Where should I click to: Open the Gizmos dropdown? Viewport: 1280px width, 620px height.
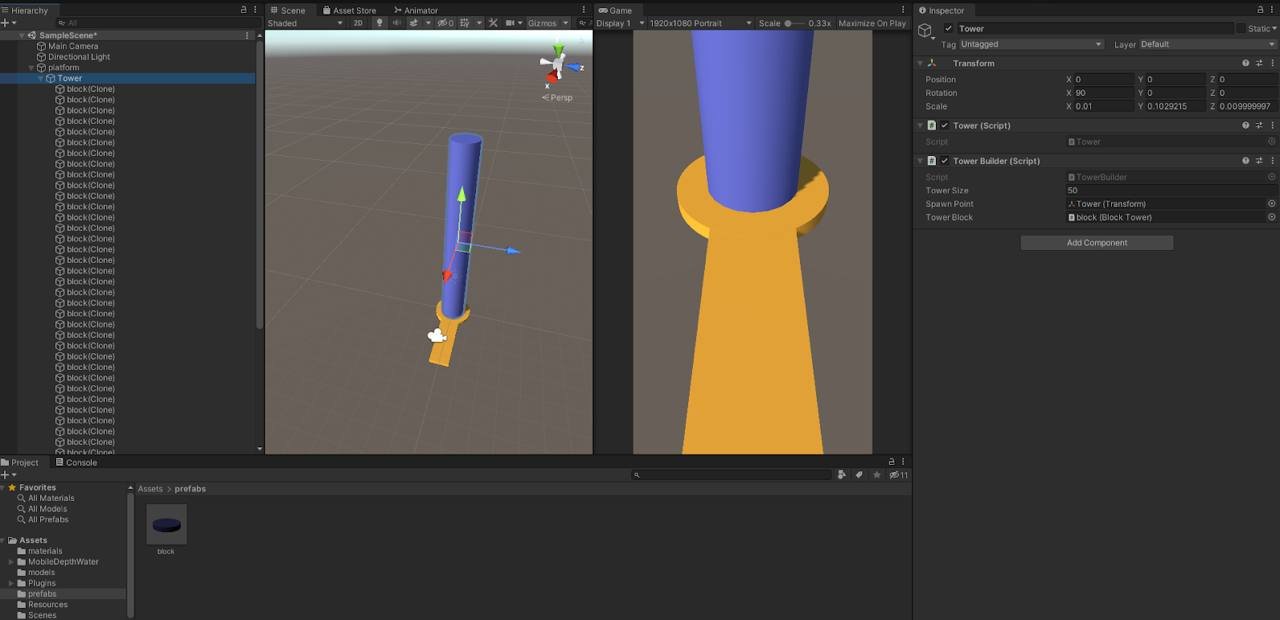pyautogui.click(x=548, y=23)
